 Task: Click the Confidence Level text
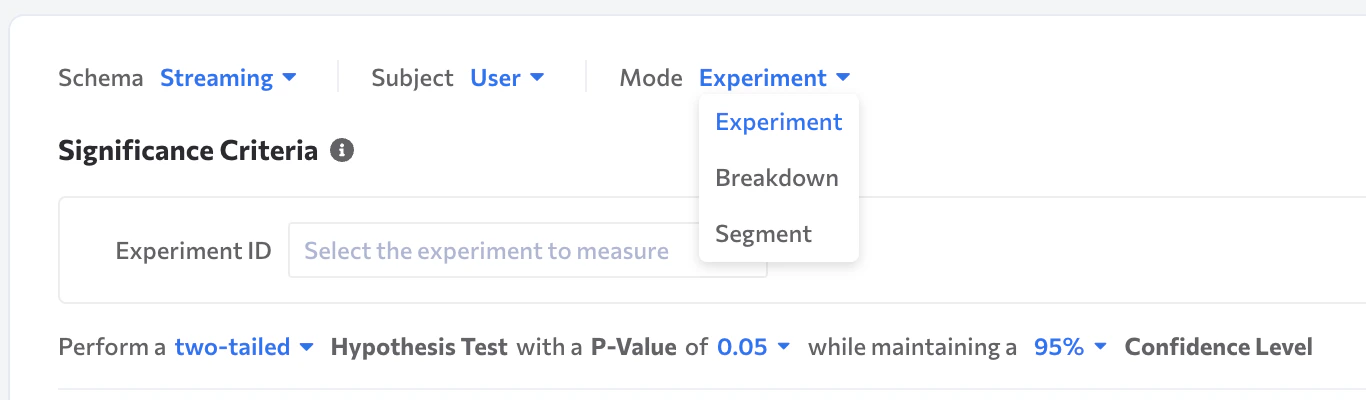click(1218, 347)
